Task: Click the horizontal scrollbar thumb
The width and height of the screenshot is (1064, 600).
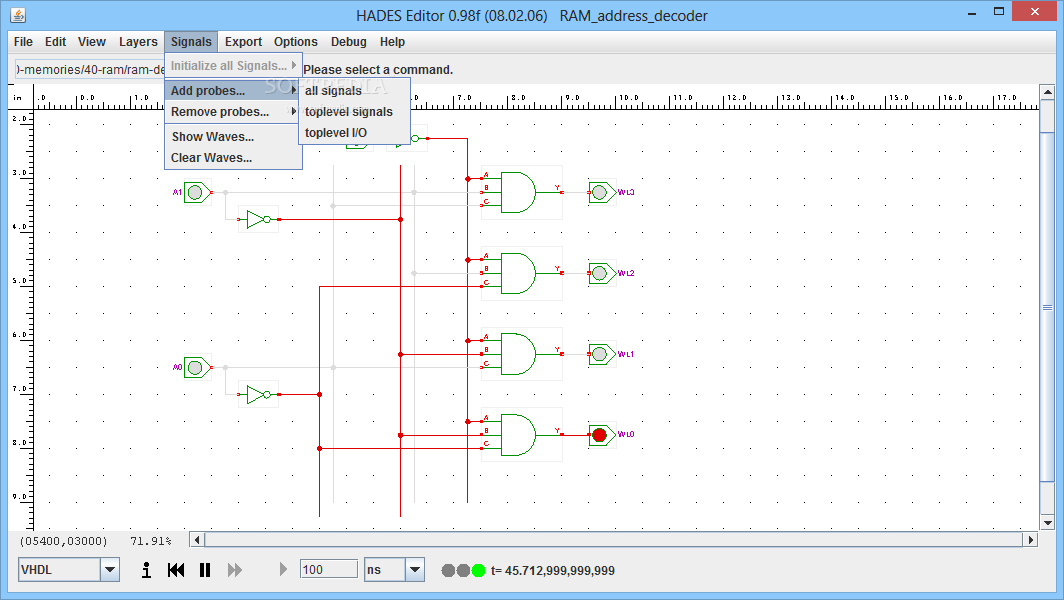Action: point(613,540)
